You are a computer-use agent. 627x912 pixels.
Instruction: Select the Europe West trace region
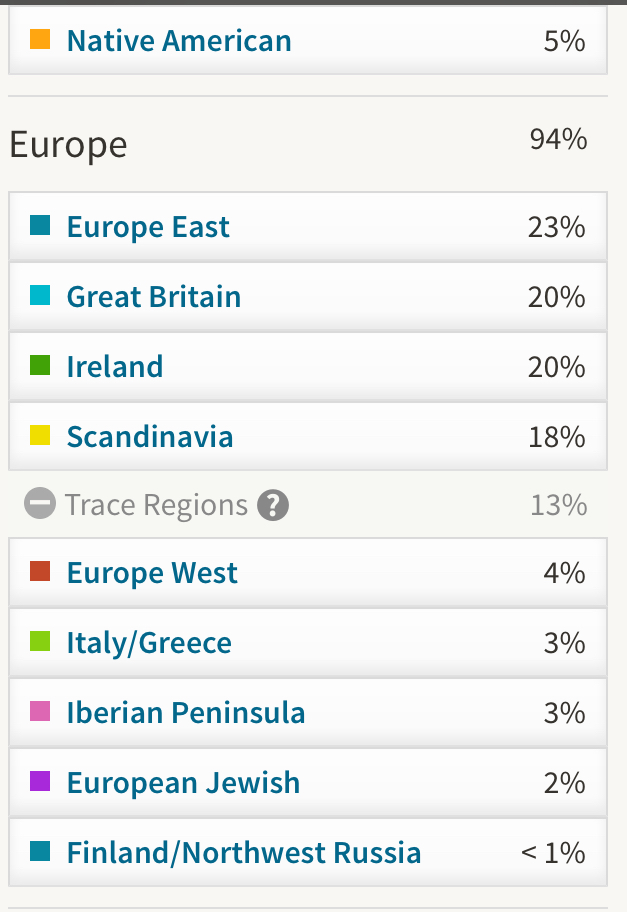[x=308, y=573]
